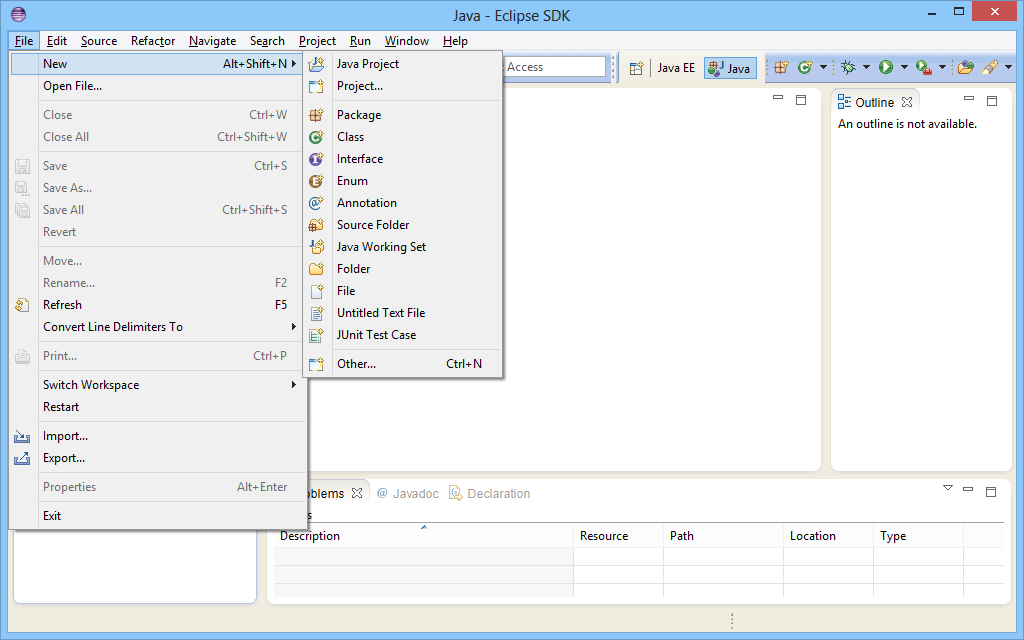The width and height of the screenshot is (1024, 640).
Task: Switch to the Java perspective
Action: (730, 68)
